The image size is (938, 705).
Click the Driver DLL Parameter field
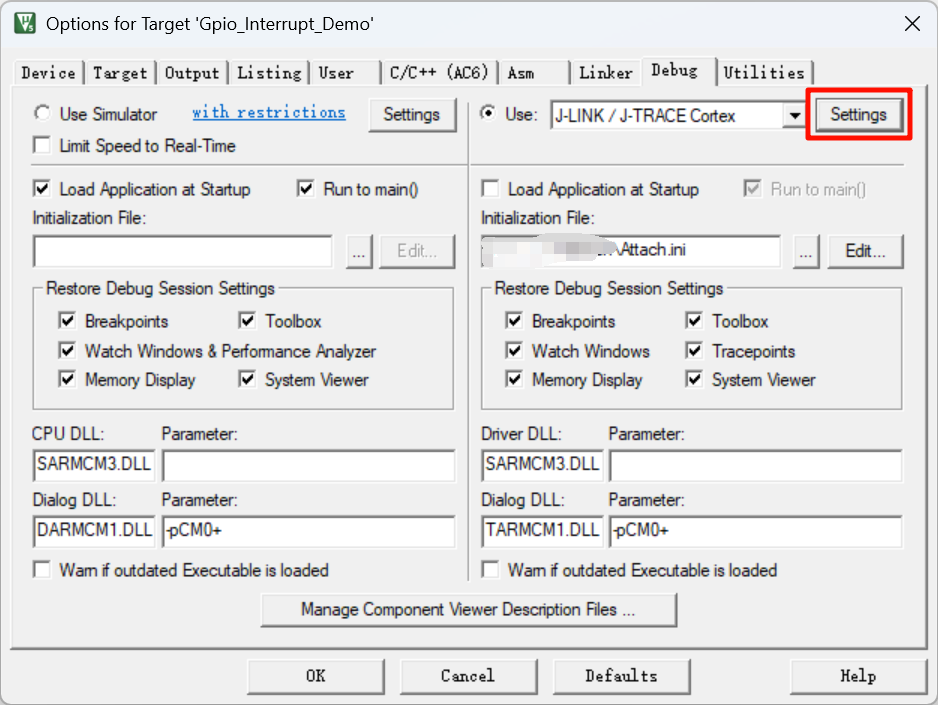[756, 465]
